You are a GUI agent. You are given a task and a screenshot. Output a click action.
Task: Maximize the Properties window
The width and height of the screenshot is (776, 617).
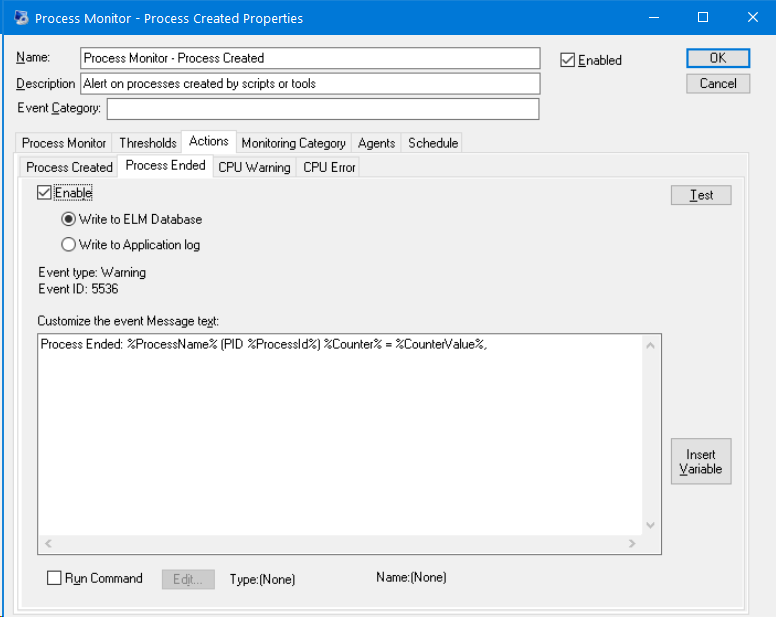point(703,18)
